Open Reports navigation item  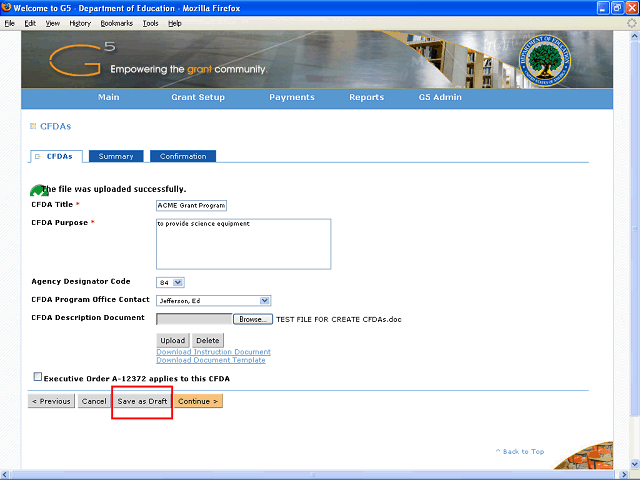coord(367,97)
